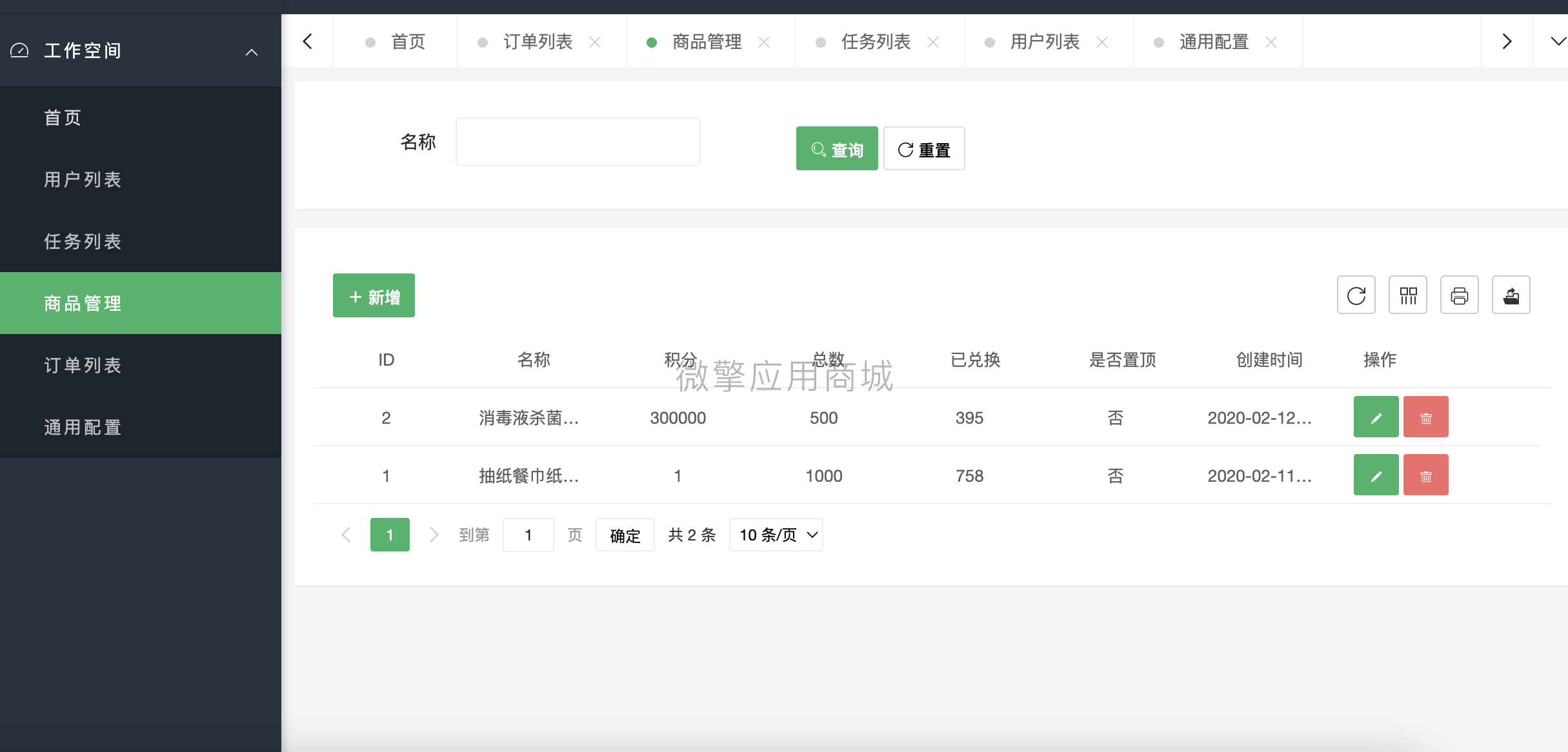Open 订单列表 in the sidebar
Screen dimensions: 1568x752
point(141,365)
